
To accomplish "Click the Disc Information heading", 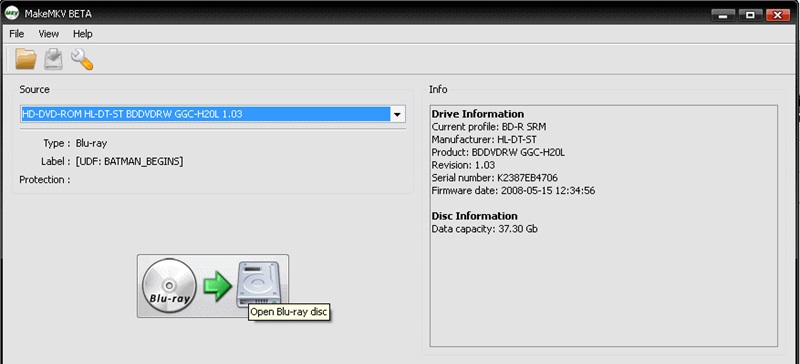I will [474, 215].
